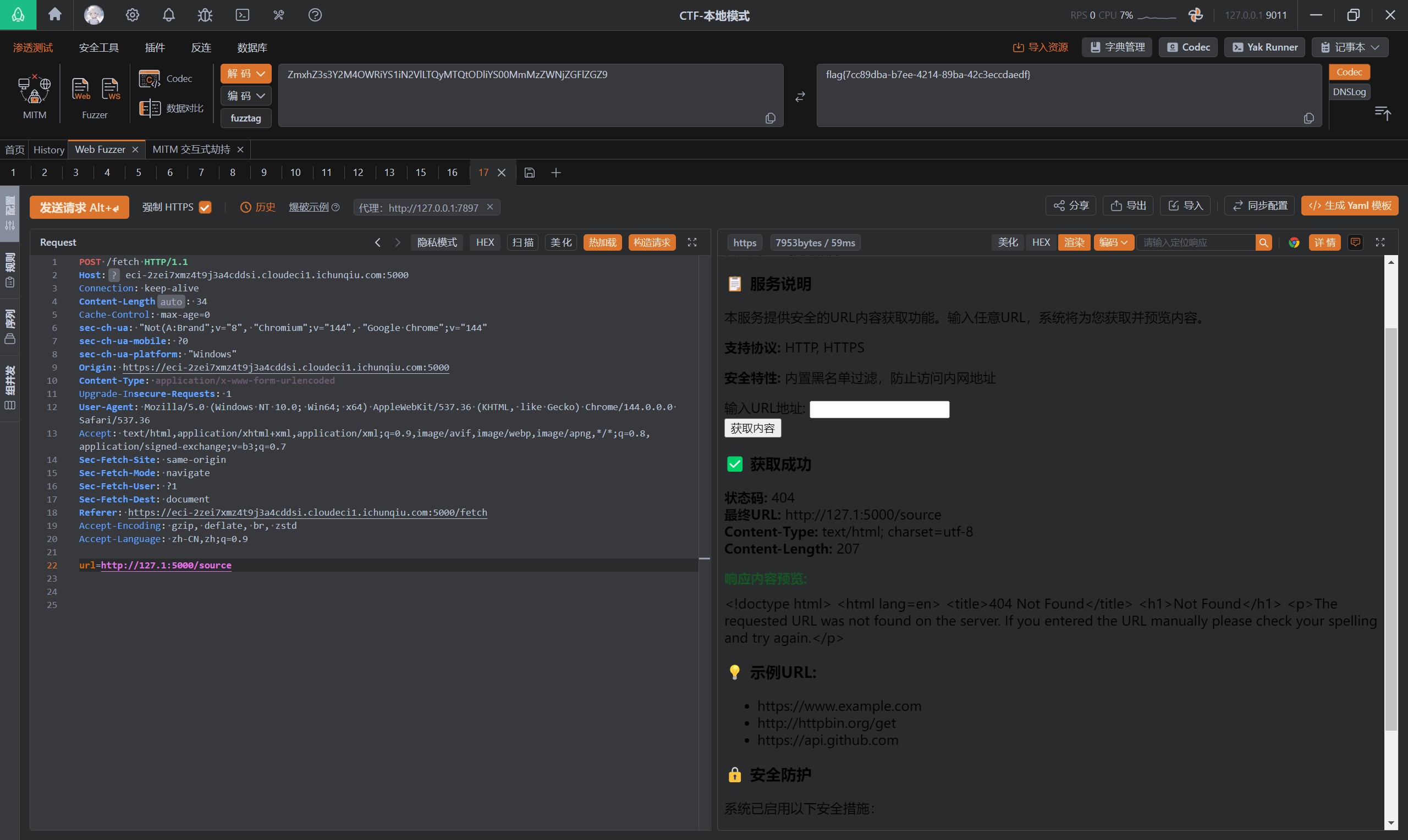Send request with 发送请求 button
This screenshot has height=840, width=1408.
click(x=79, y=207)
